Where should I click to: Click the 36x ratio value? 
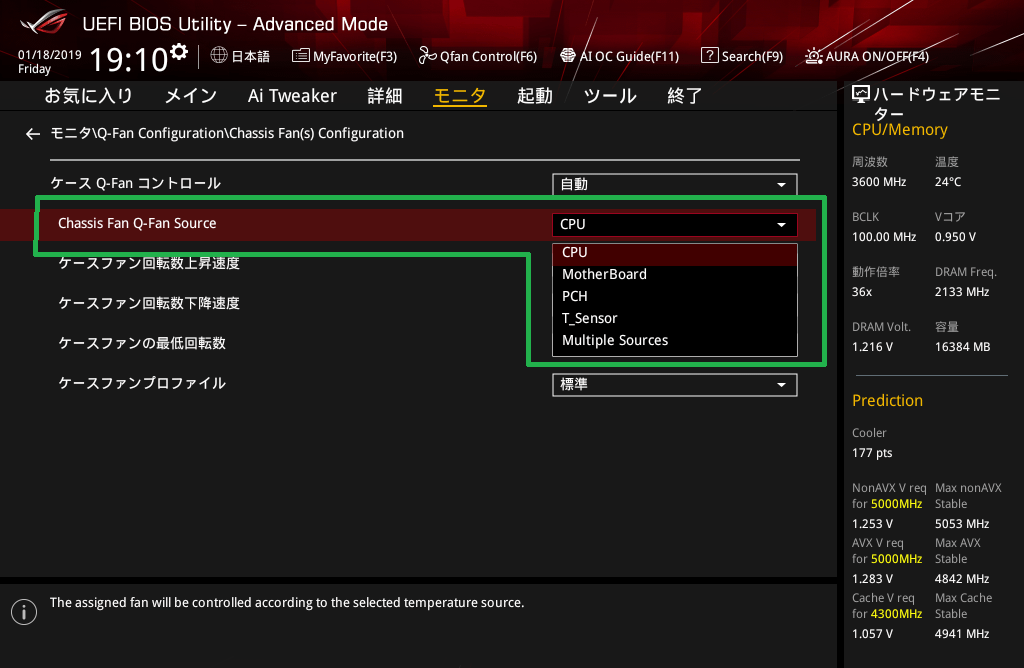point(862,292)
